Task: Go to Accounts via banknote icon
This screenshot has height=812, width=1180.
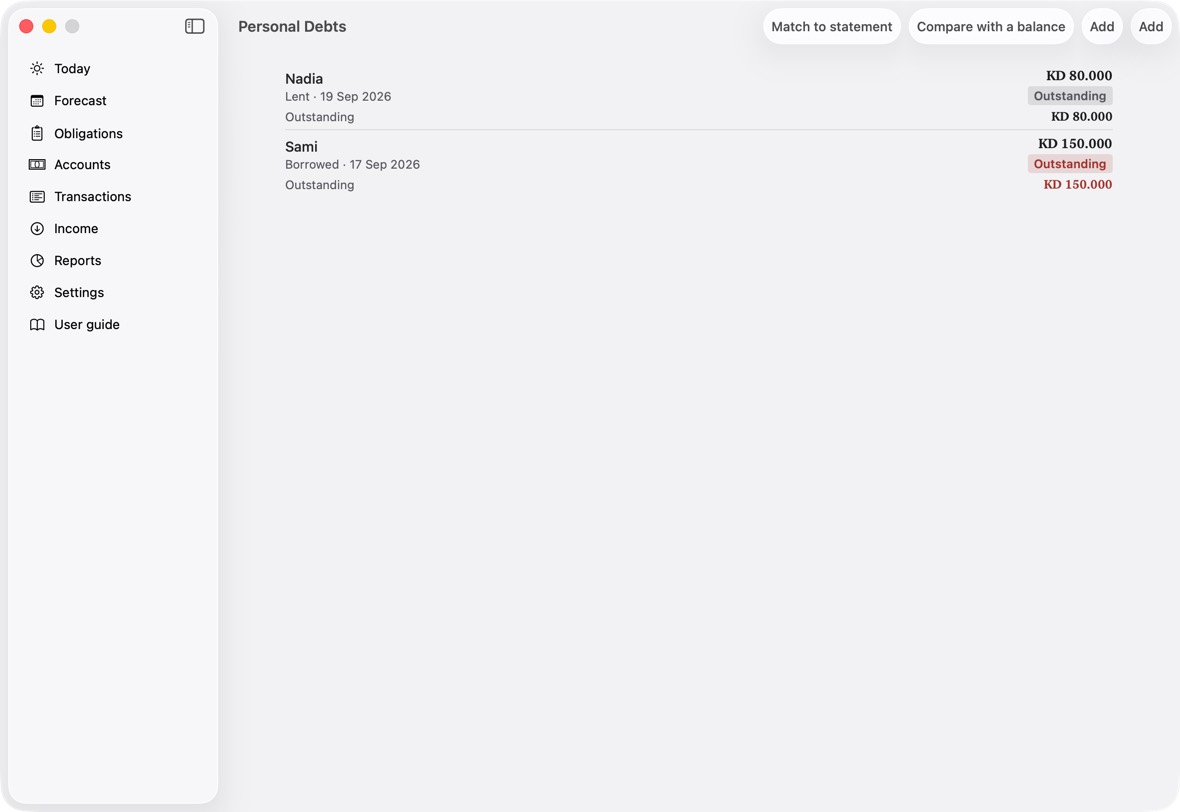Action: (37, 165)
